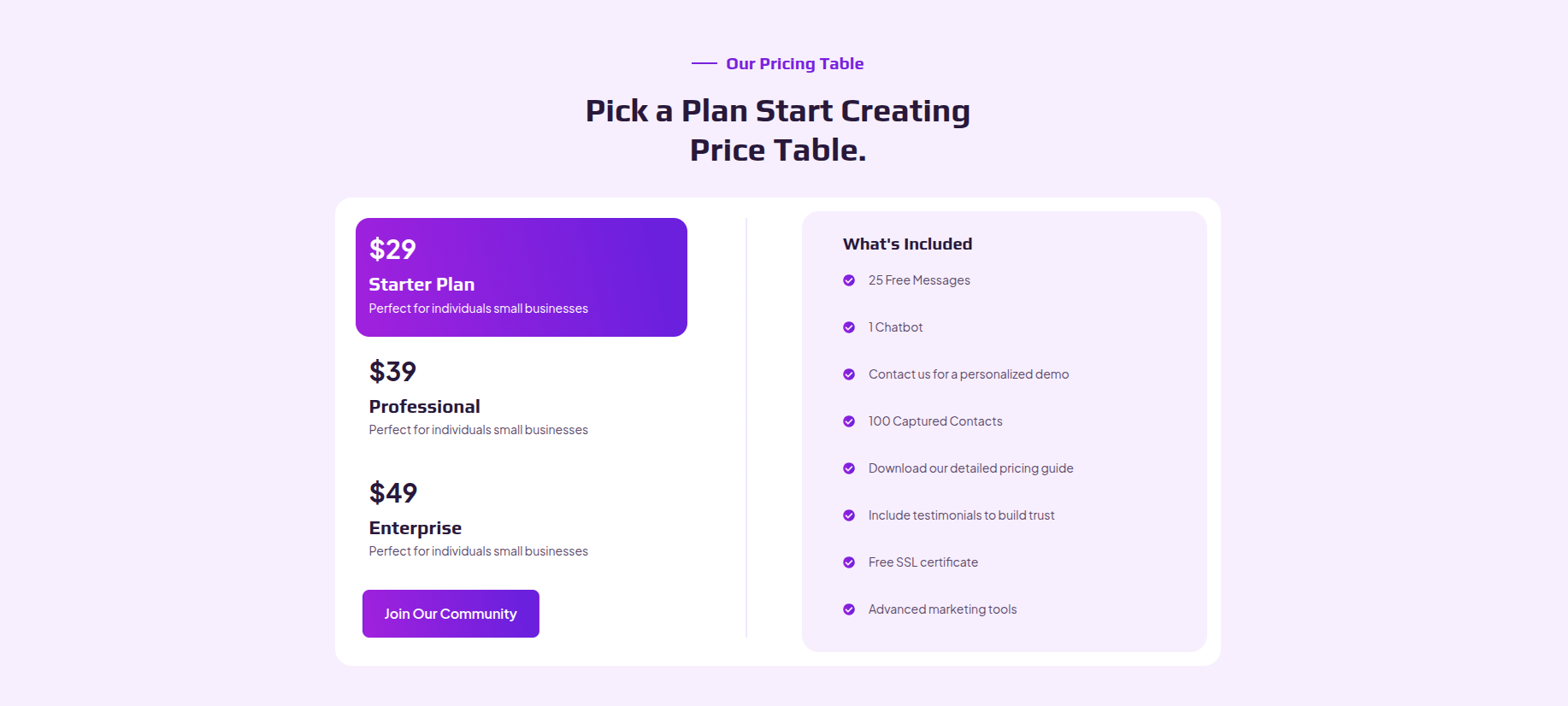This screenshot has height=706, width=1568.
Task: Click checkmark icon next to 1 Chatbot
Action: click(849, 327)
